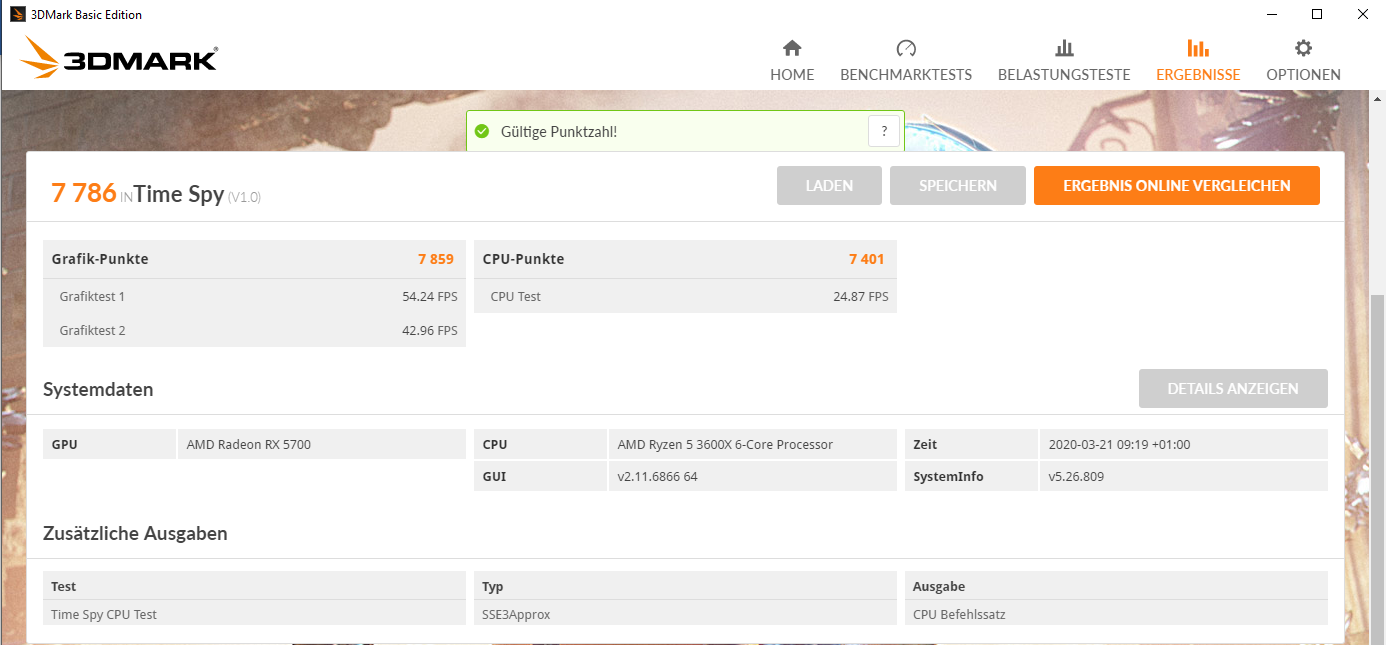The height and width of the screenshot is (645, 1386).
Task: Click the Benchmarktests gauge icon
Action: click(906, 48)
